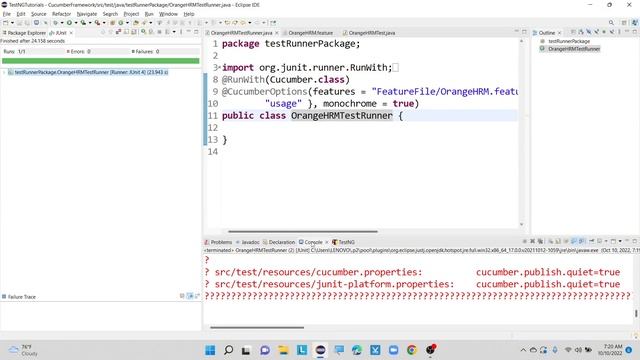Switch to the Package Explorer tab
Viewport: 640px width, 360px height.
(x=24, y=33)
